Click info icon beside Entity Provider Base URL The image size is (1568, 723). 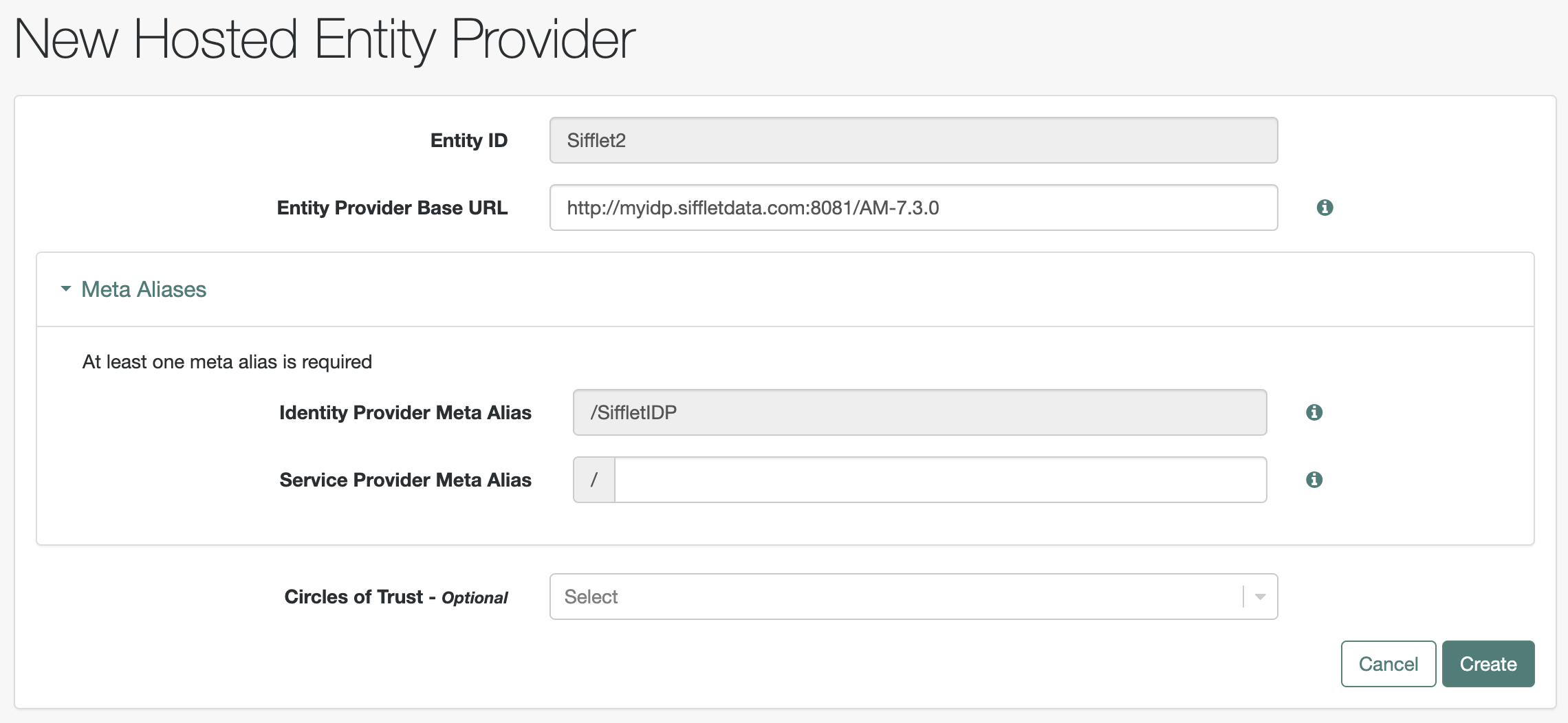(1325, 208)
